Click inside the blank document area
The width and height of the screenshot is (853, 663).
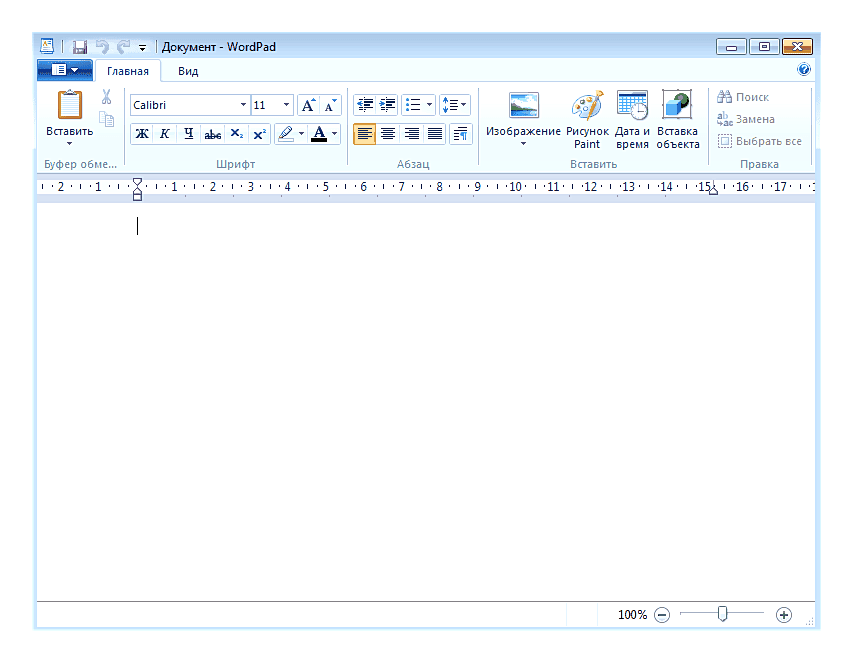[x=425, y=400]
